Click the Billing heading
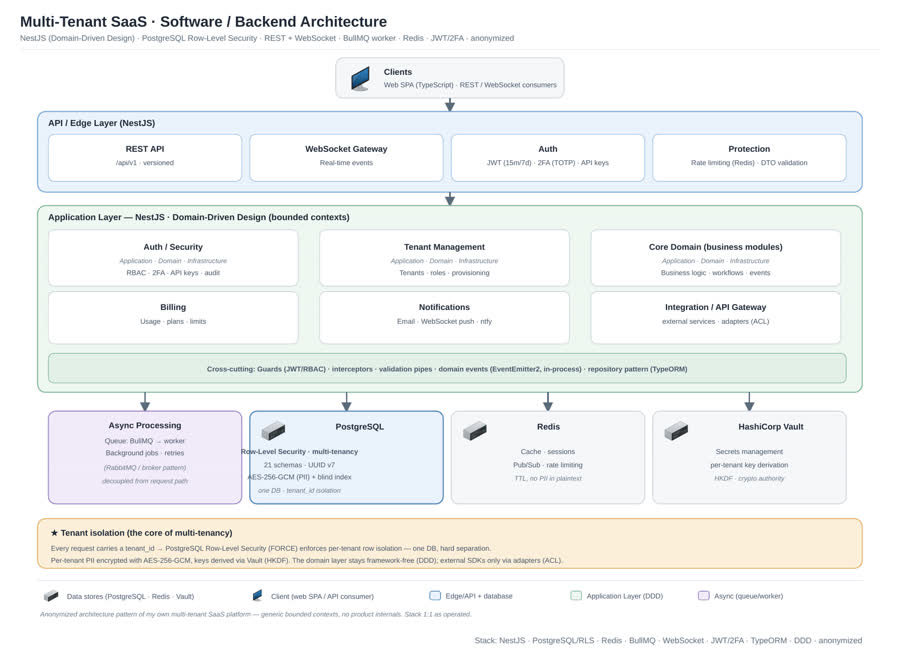The height and width of the screenshot is (672, 900). [173, 307]
